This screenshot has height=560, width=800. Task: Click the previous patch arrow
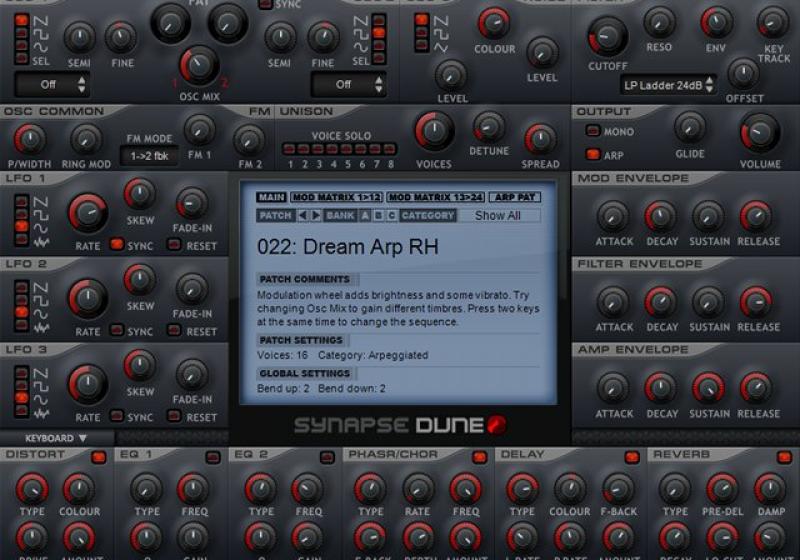pos(303,215)
